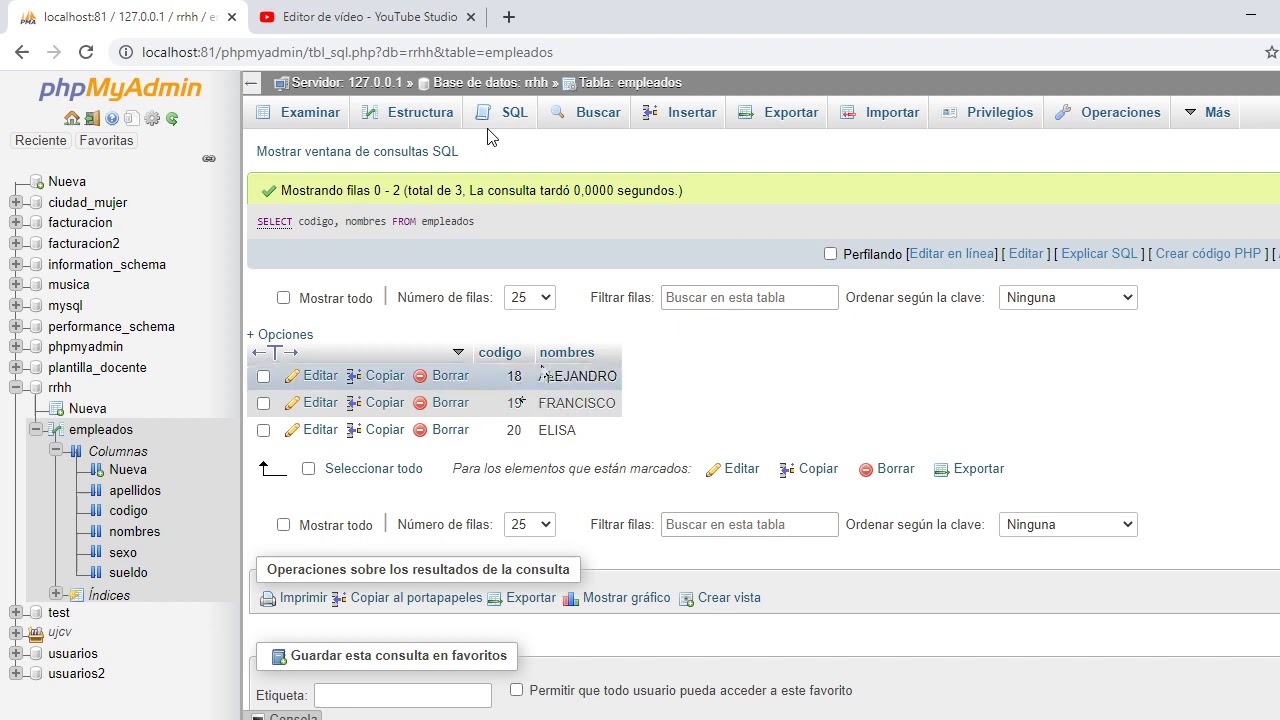Click the Imprimir printer icon
Screen dimensions: 1280x720
[268, 598]
